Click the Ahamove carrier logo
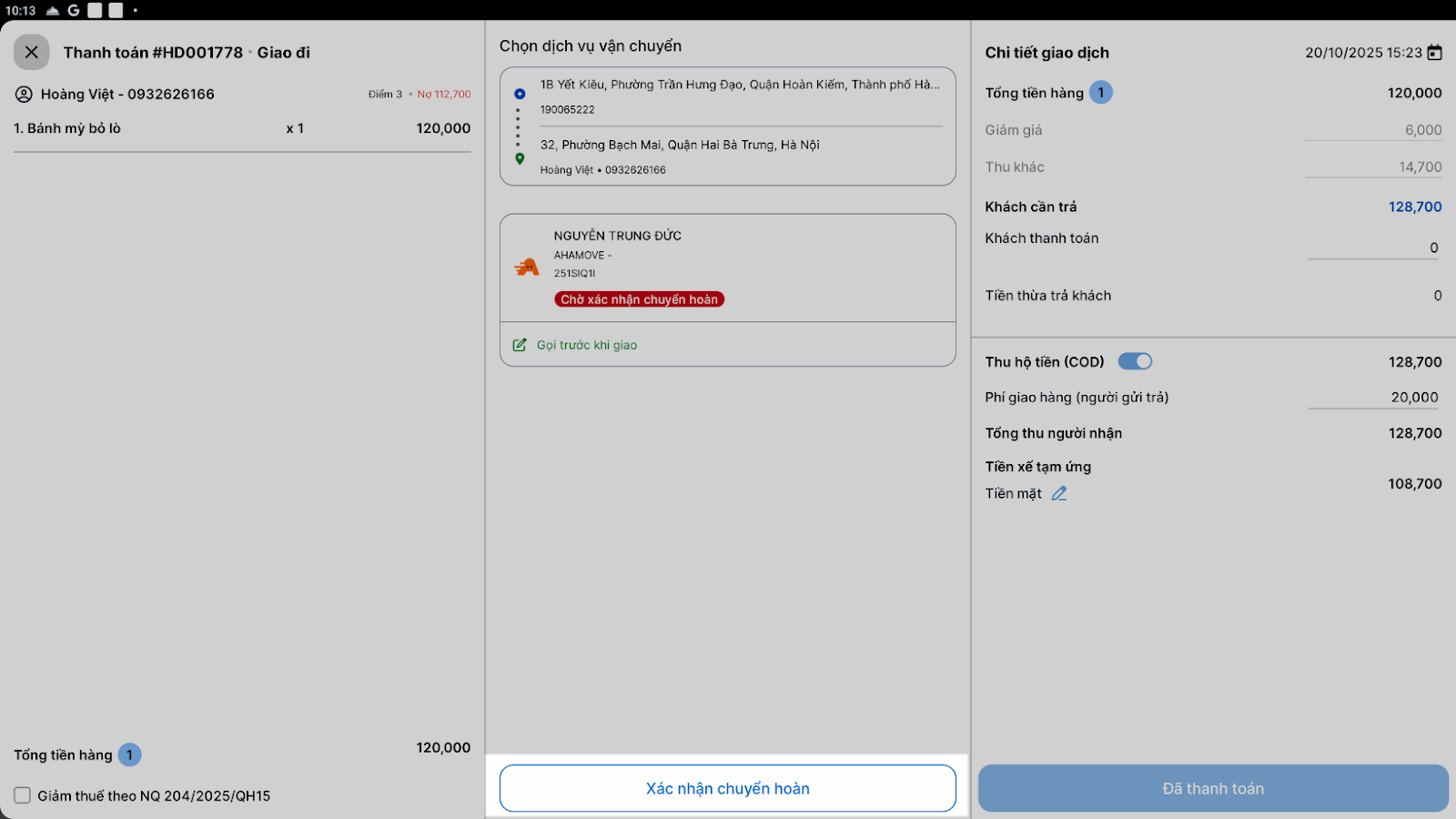 pos(527,268)
